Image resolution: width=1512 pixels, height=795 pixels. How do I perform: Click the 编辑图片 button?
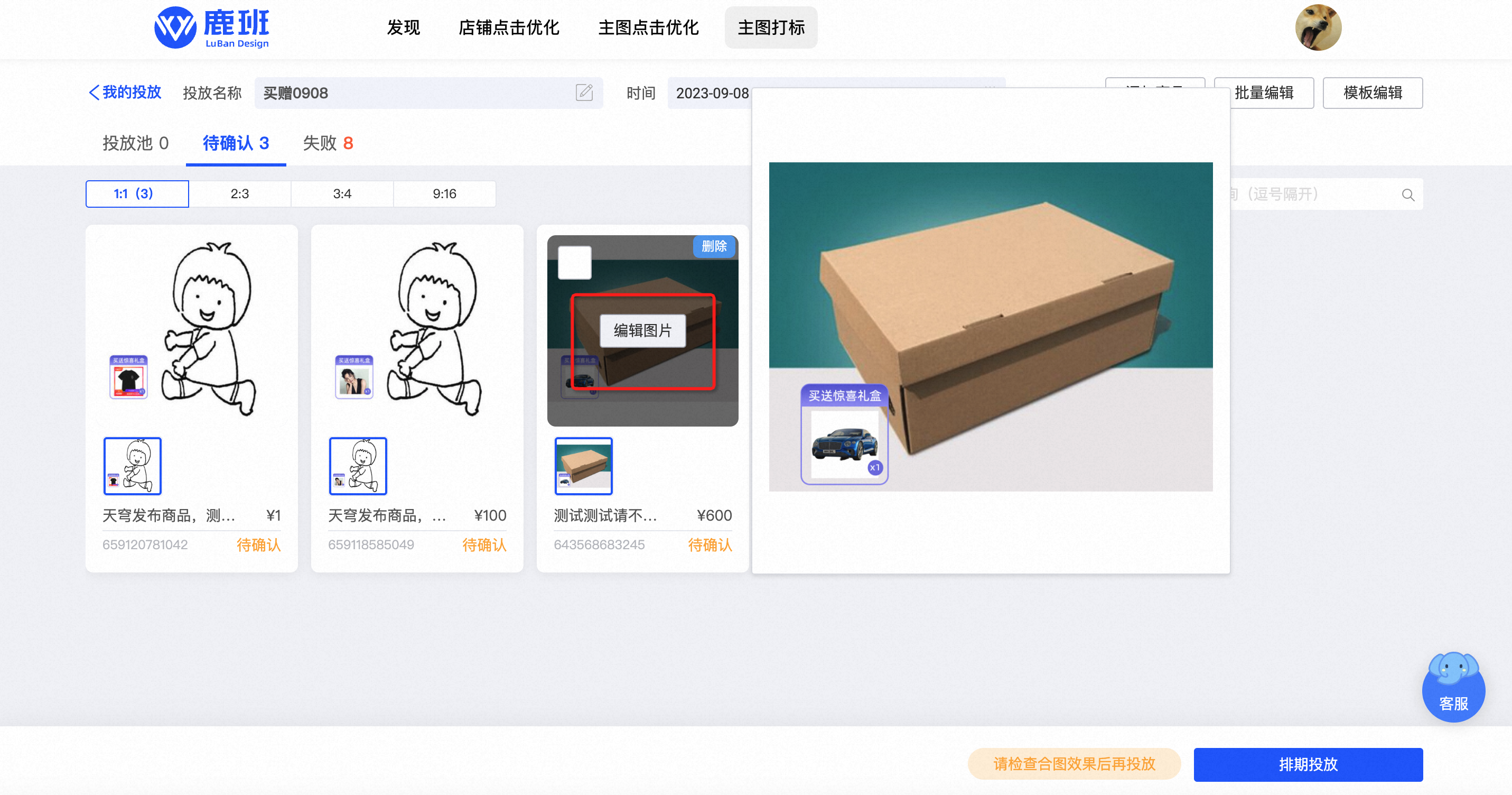pyautogui.click(x=642, y=330)
